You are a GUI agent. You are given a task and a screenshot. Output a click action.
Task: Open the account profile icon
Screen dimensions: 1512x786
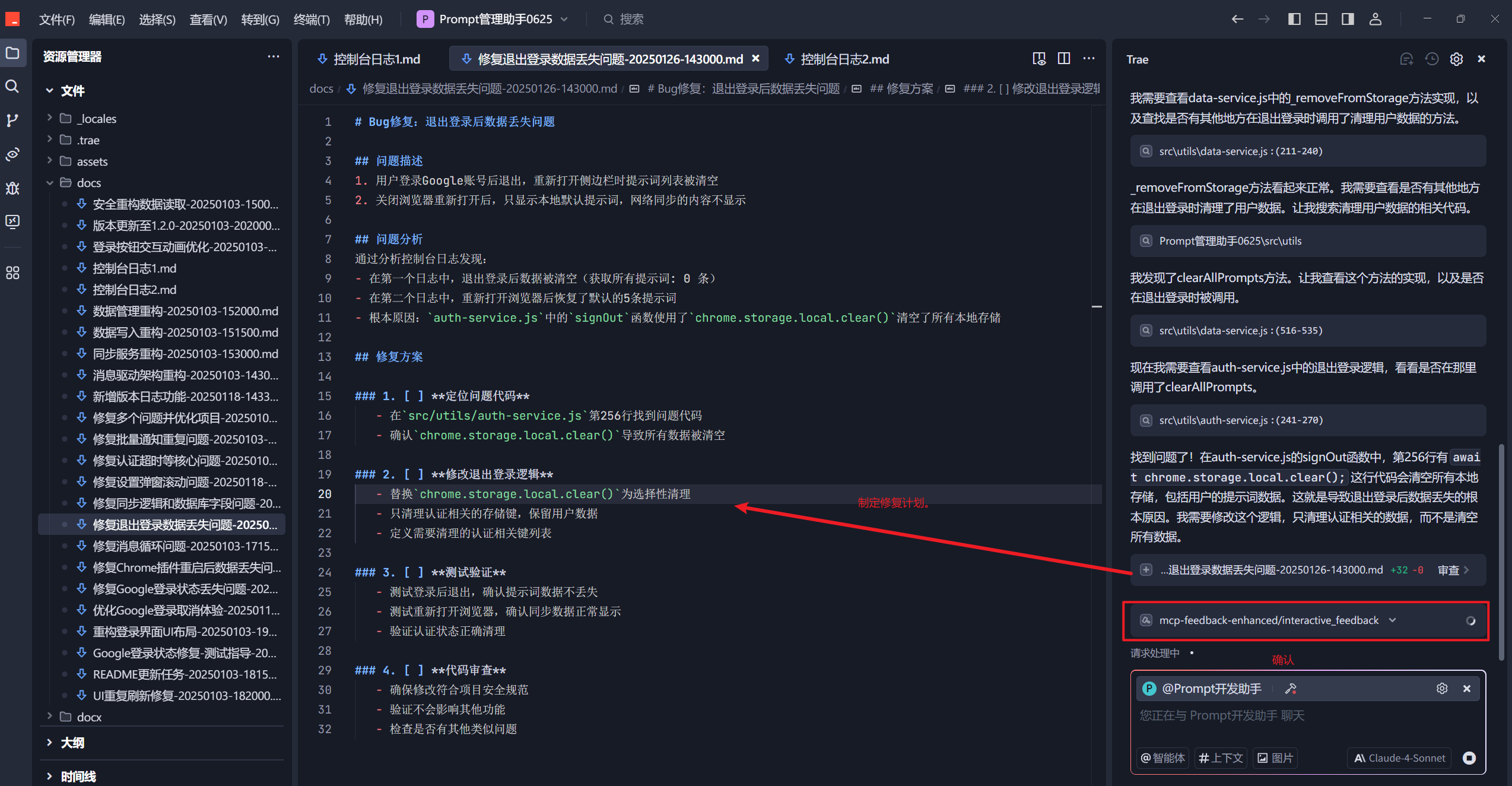coord(1376,19)
